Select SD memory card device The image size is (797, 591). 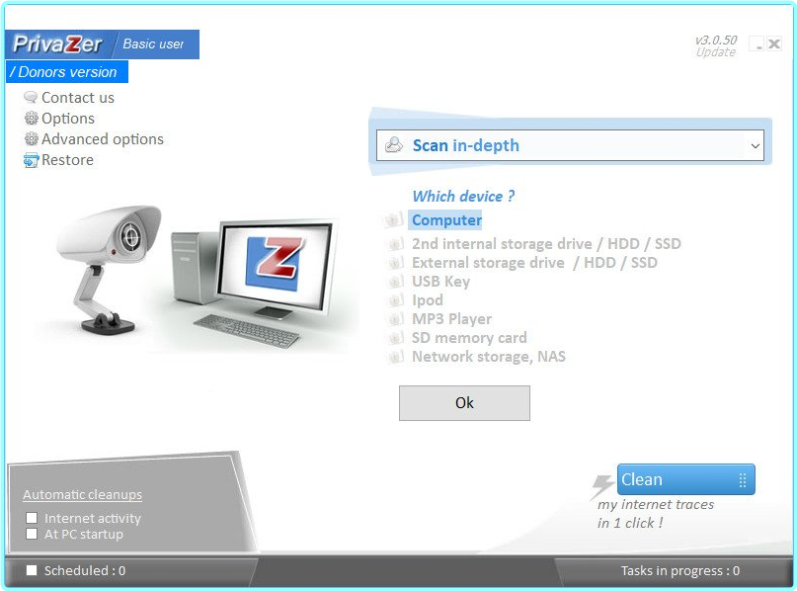coord(469,338)
